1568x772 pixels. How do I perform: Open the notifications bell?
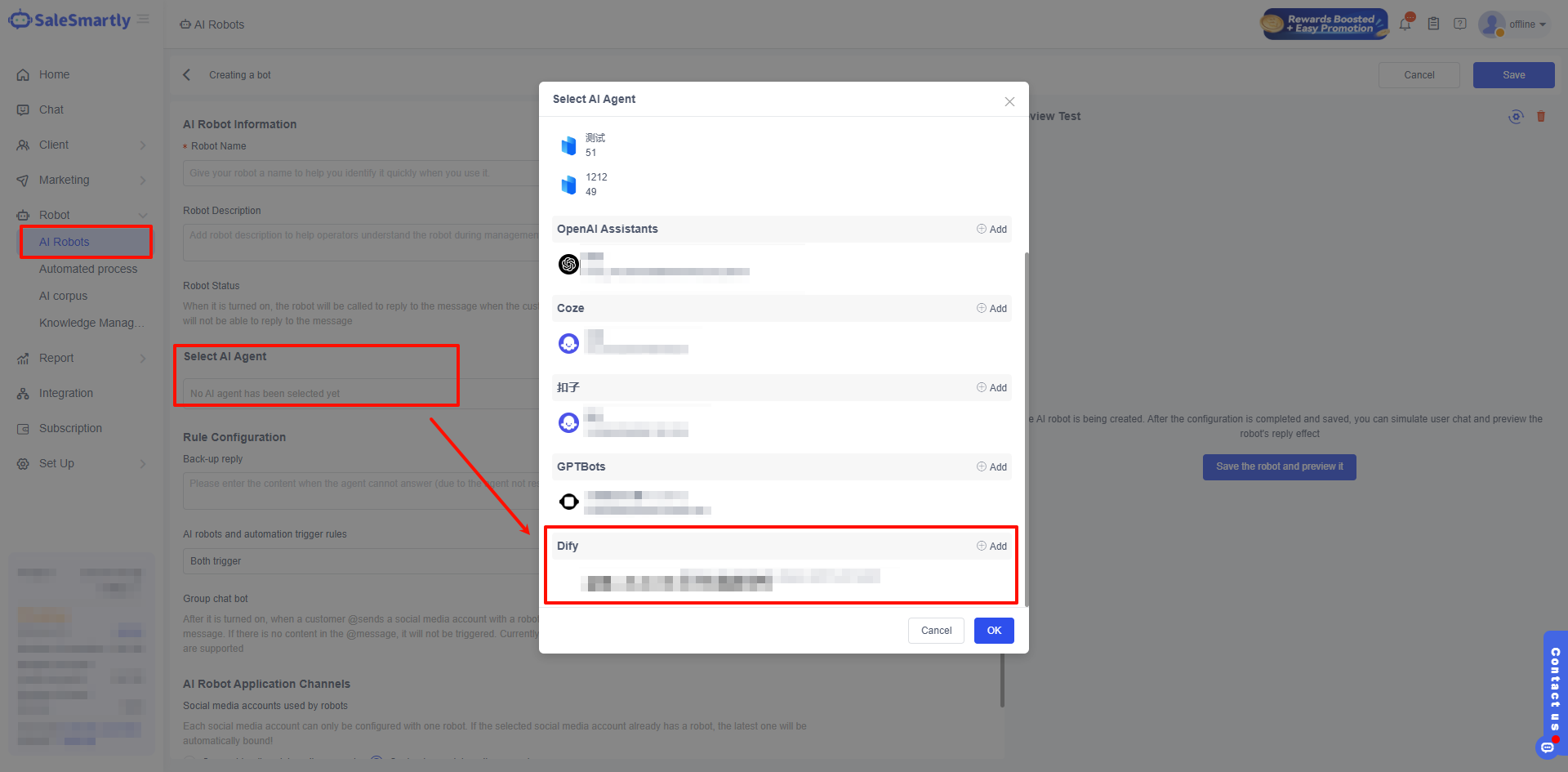(1405, 24)
